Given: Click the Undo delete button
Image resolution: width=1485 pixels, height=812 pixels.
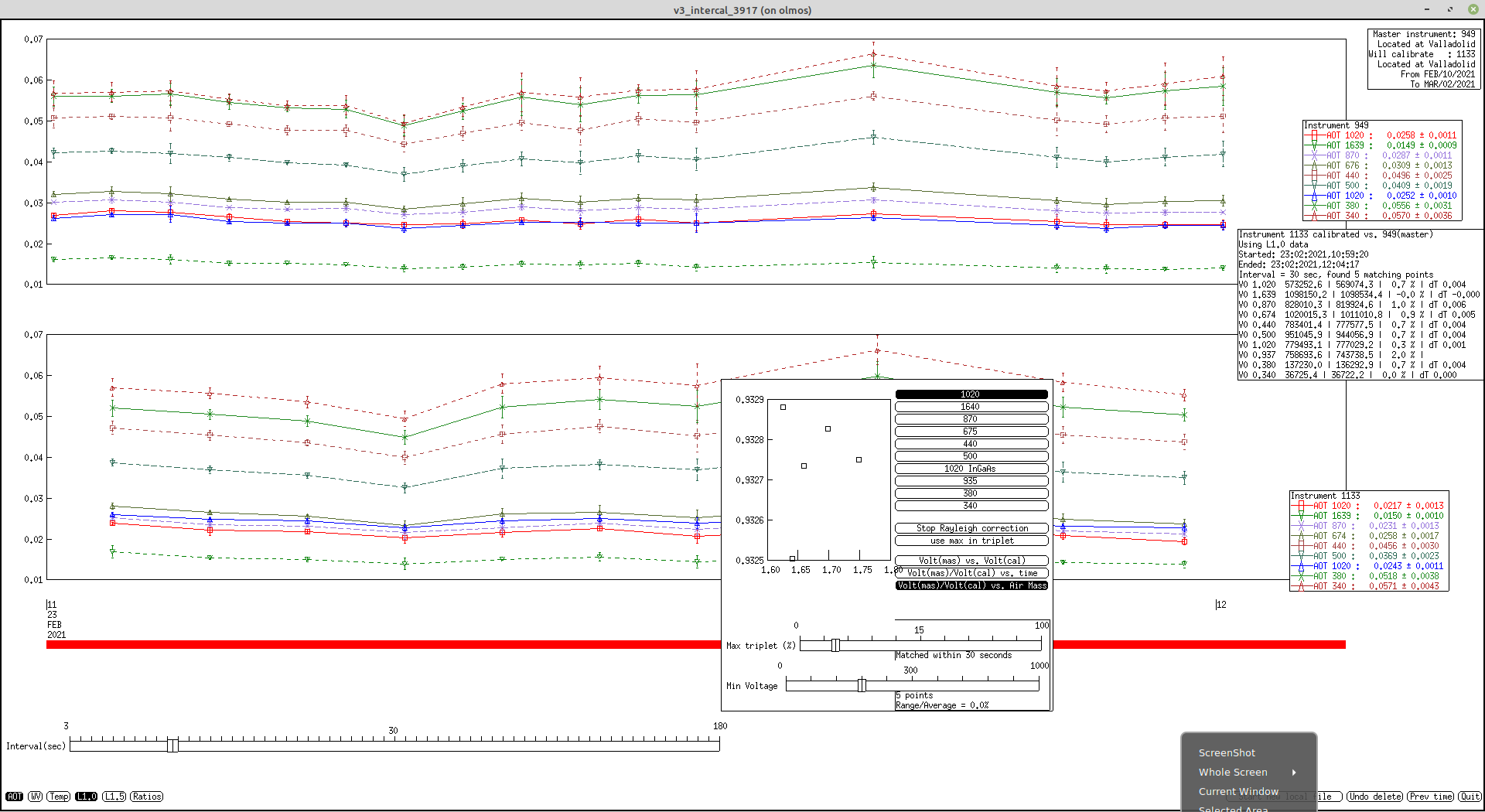Looking at the screenshot, I should click(x=1374, y=797).
